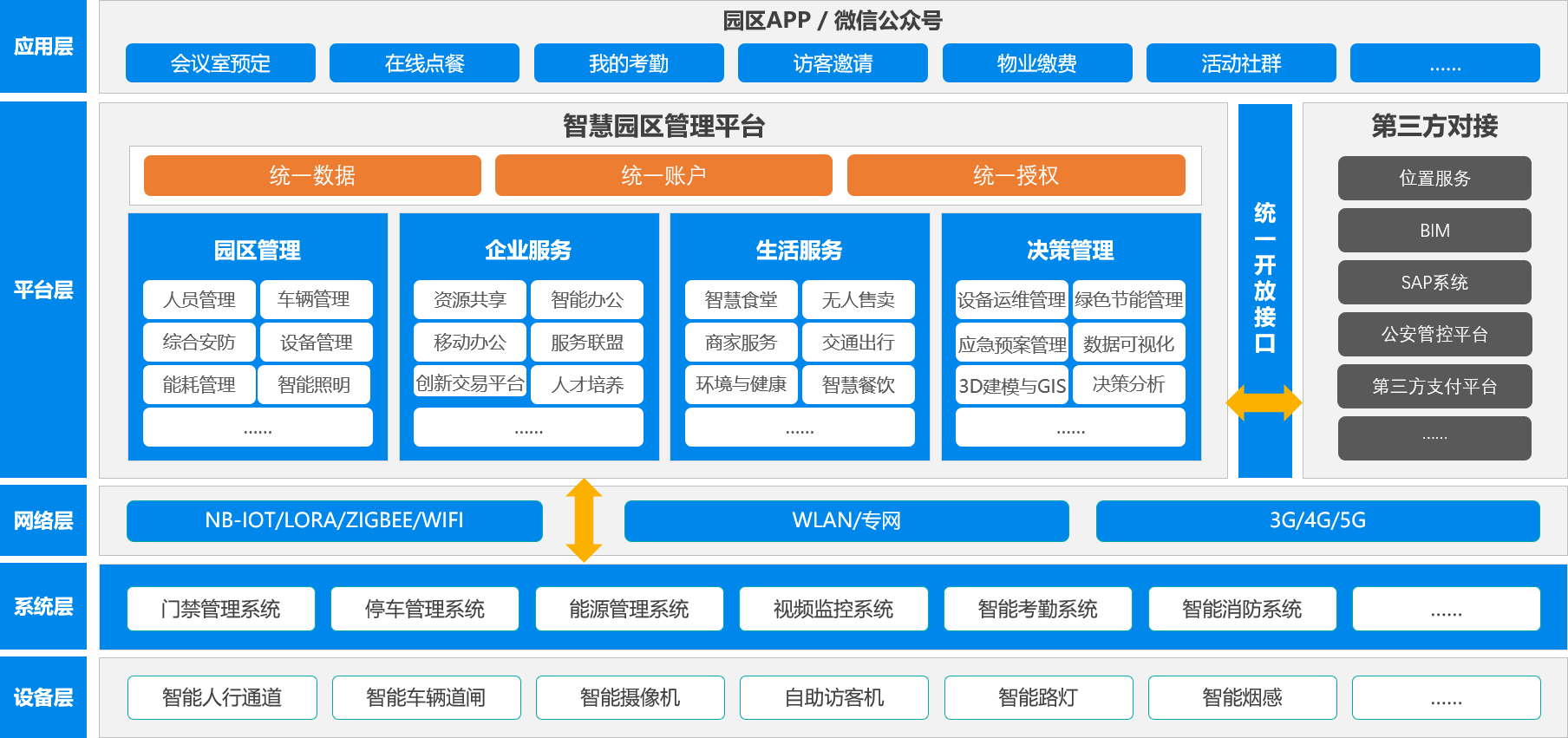Screen dimensions: 1568x738
Task: Click the 门禁管理系统 box
Action: point(221,609)
